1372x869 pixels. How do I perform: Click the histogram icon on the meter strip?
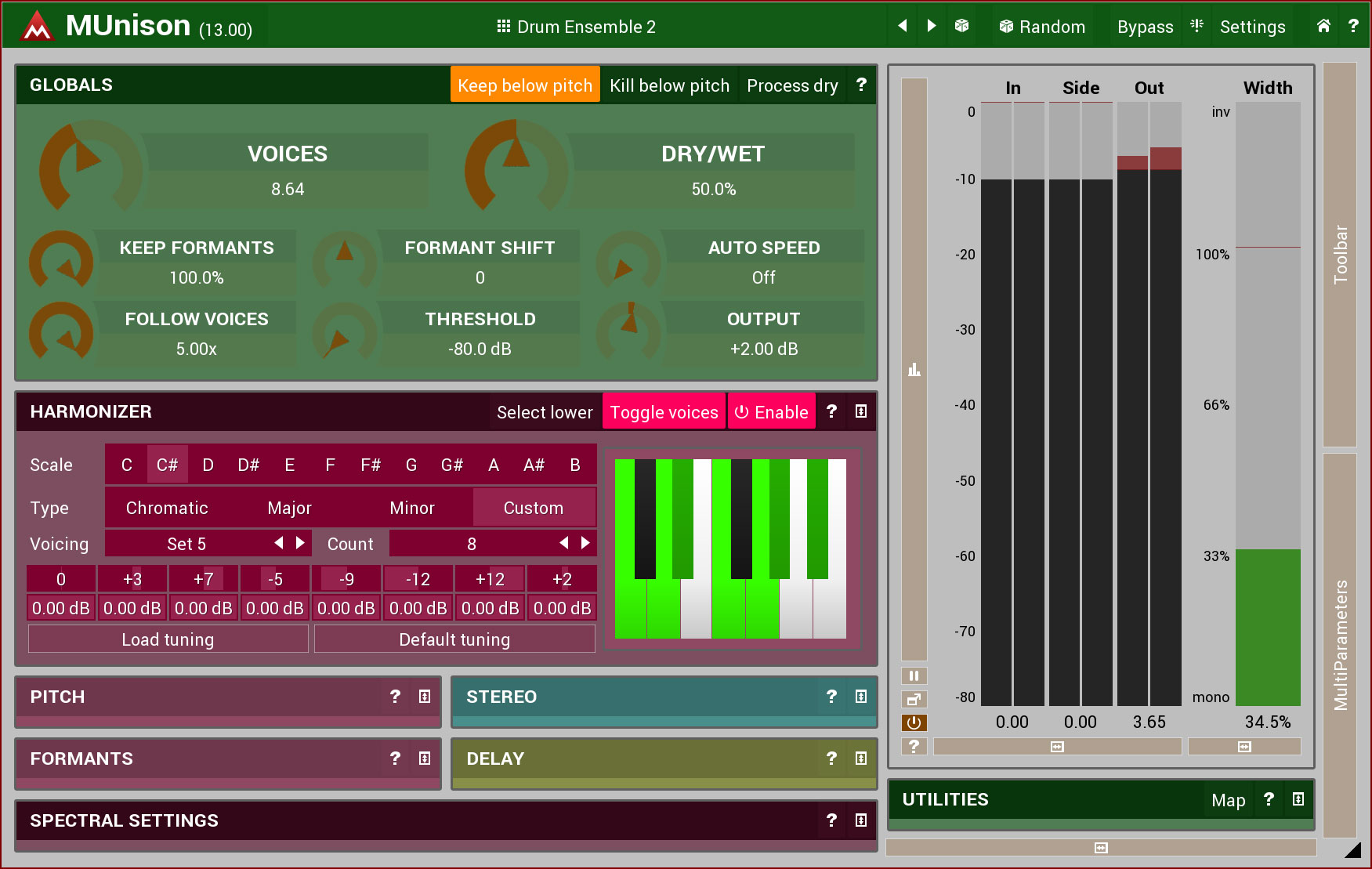pyautogui.click(x=914, y=370)
